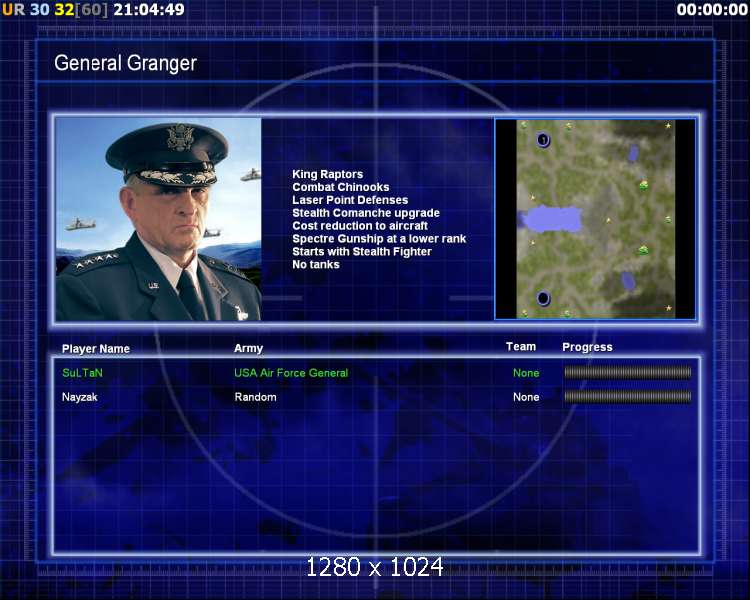Click 'Spectre Gunship at a lower rank'
Viewport: 750px width, 600px height.
379,239
